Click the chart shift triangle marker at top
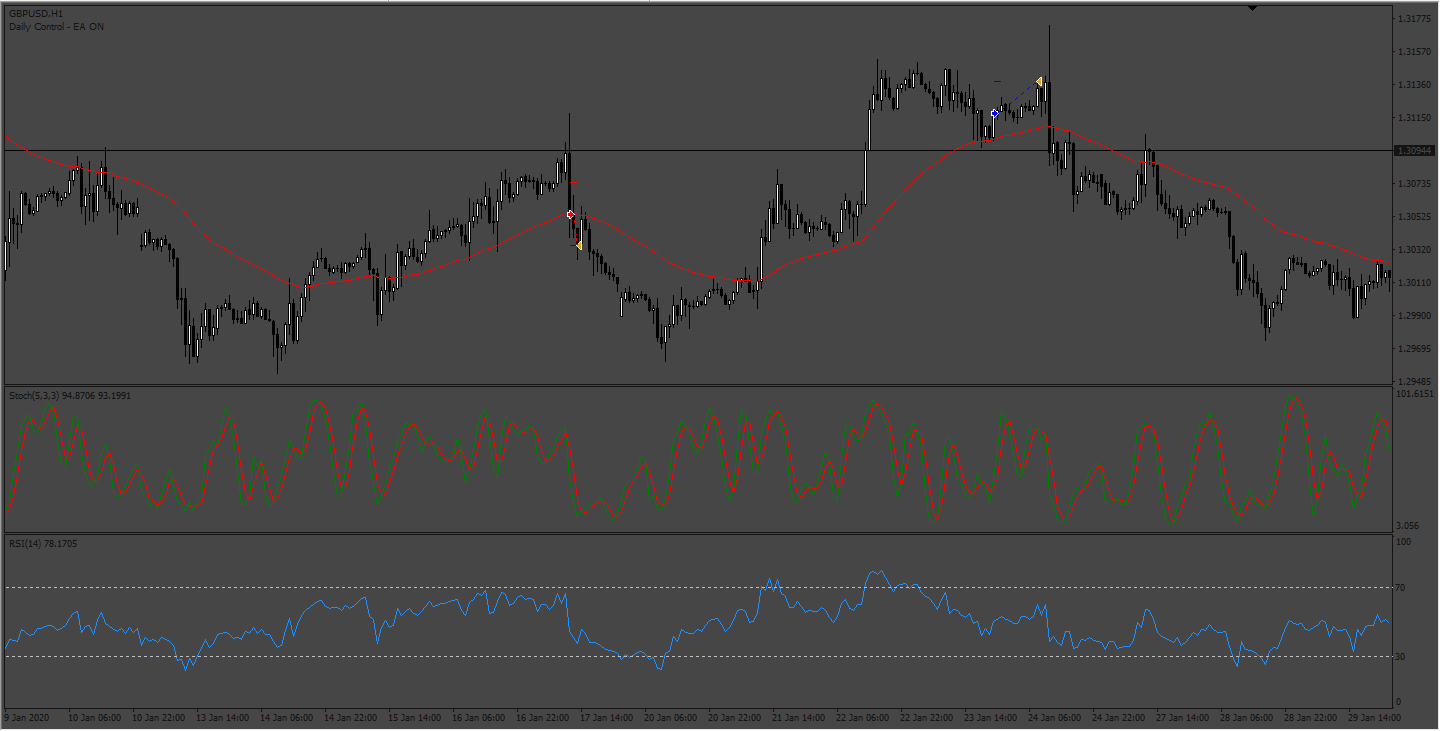 click(1252, 8)
